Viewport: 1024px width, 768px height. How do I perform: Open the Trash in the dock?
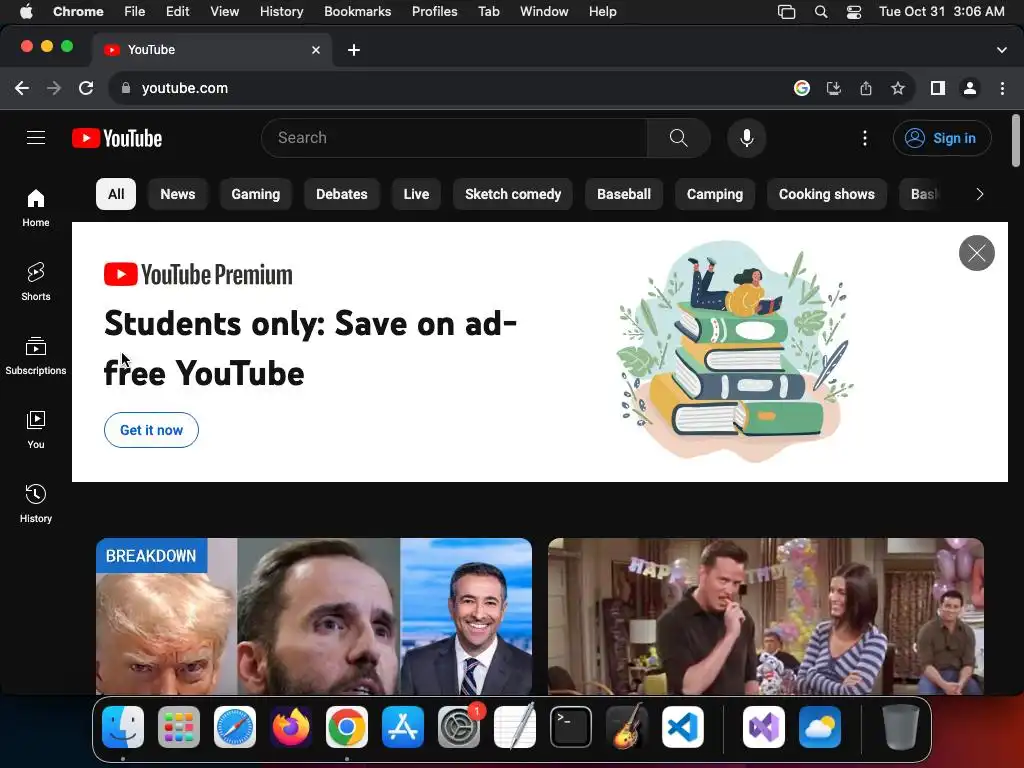click(901, 727)
